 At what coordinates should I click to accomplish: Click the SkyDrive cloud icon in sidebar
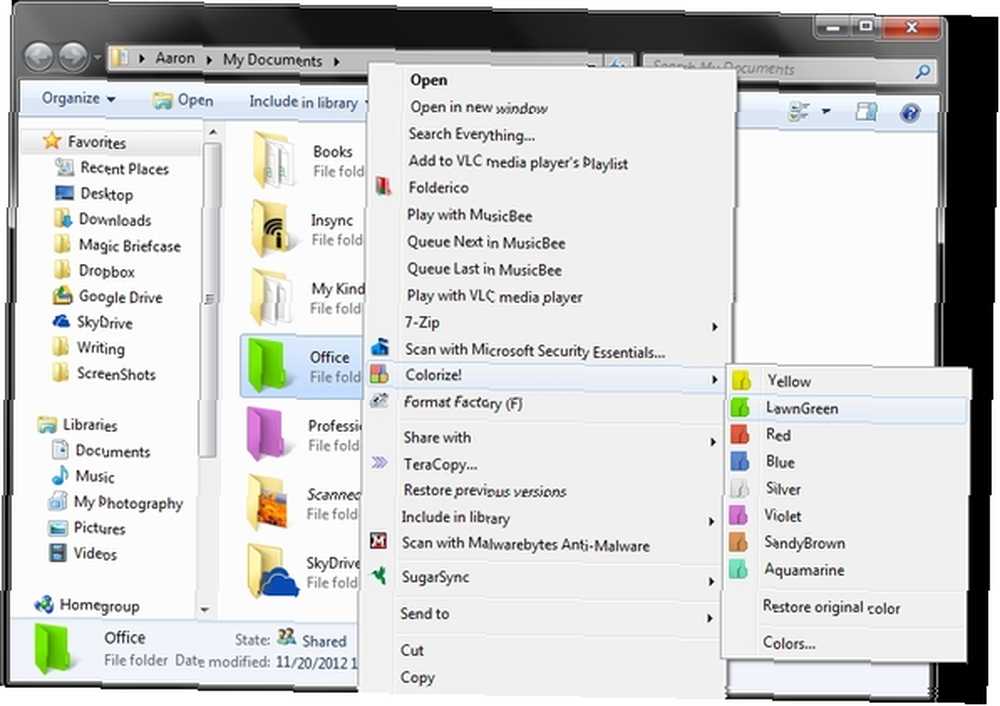coord(61,321)
